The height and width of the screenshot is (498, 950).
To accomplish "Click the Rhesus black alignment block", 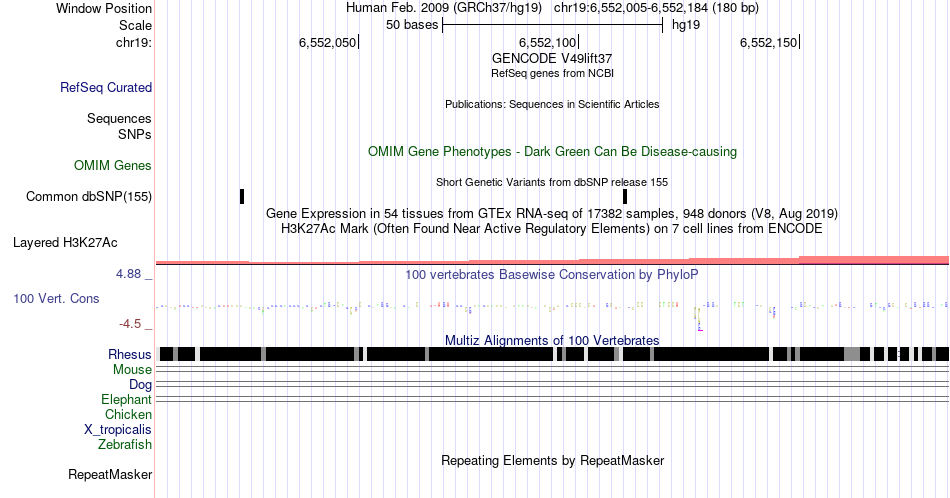I will point(552,354).
